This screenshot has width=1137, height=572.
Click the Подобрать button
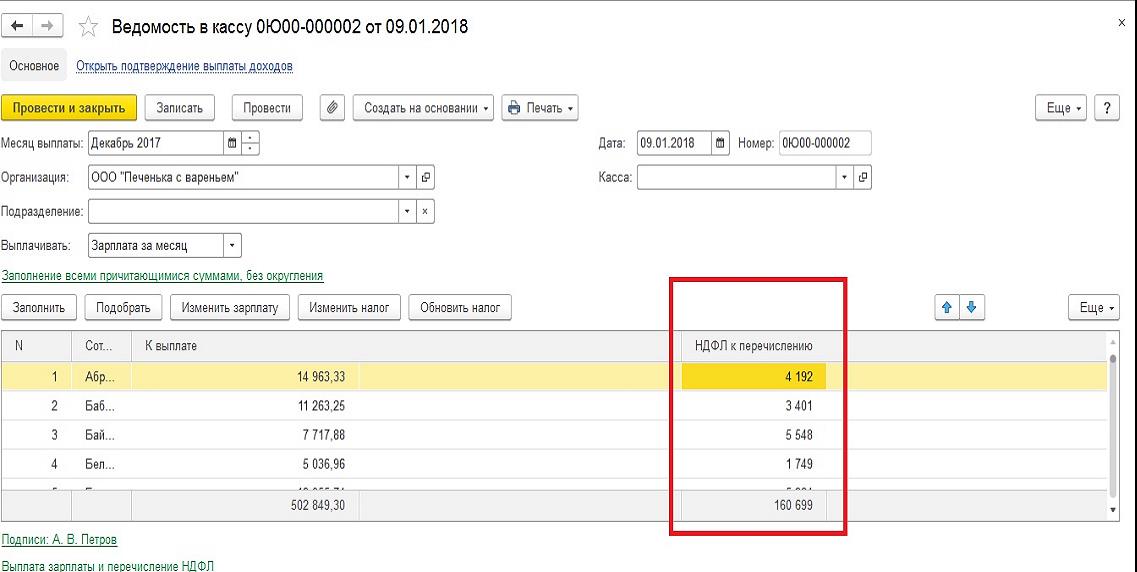123,307
